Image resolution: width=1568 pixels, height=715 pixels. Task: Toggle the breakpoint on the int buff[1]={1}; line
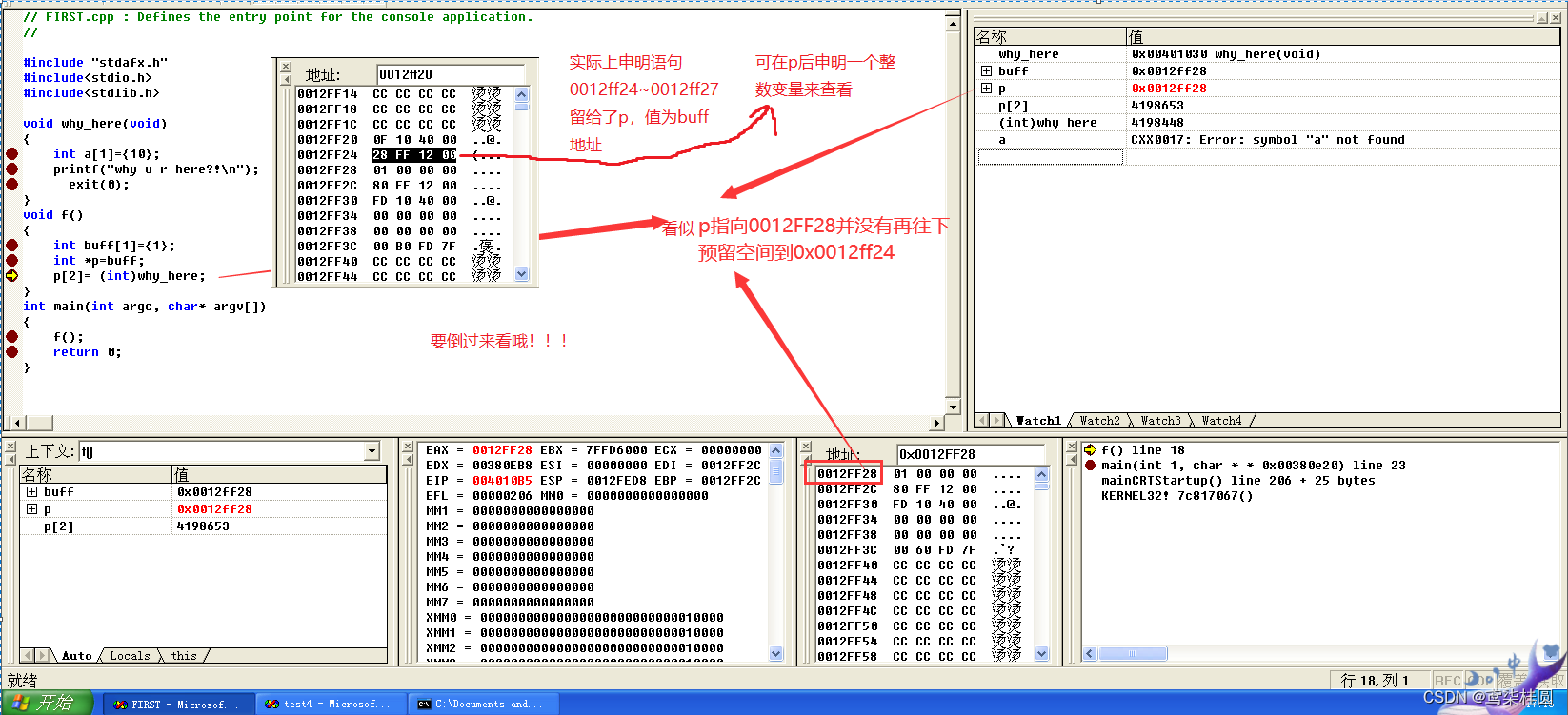pos(11,246)
